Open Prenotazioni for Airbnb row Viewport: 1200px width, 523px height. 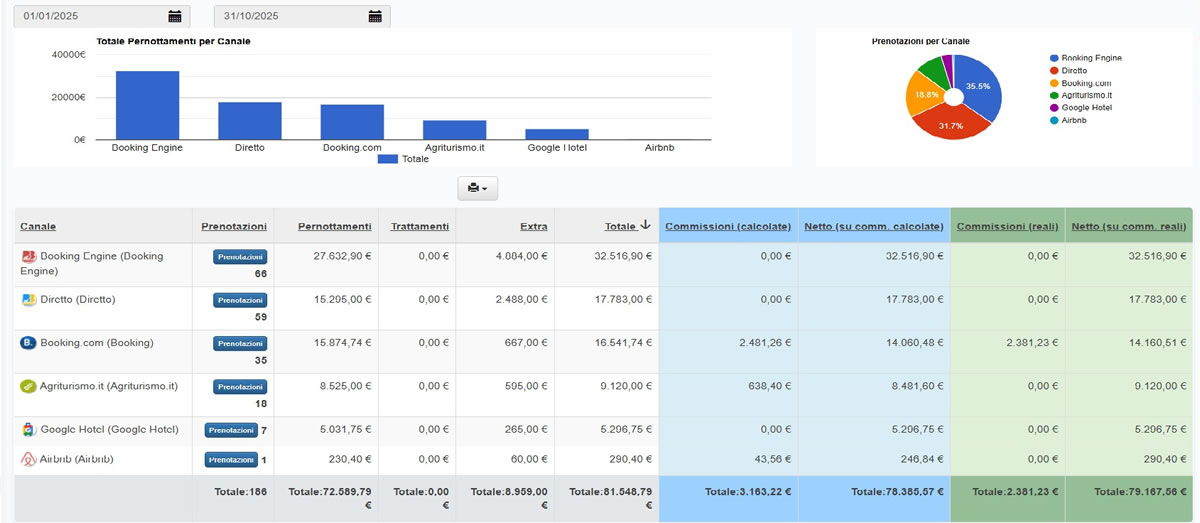pos(231,460)
